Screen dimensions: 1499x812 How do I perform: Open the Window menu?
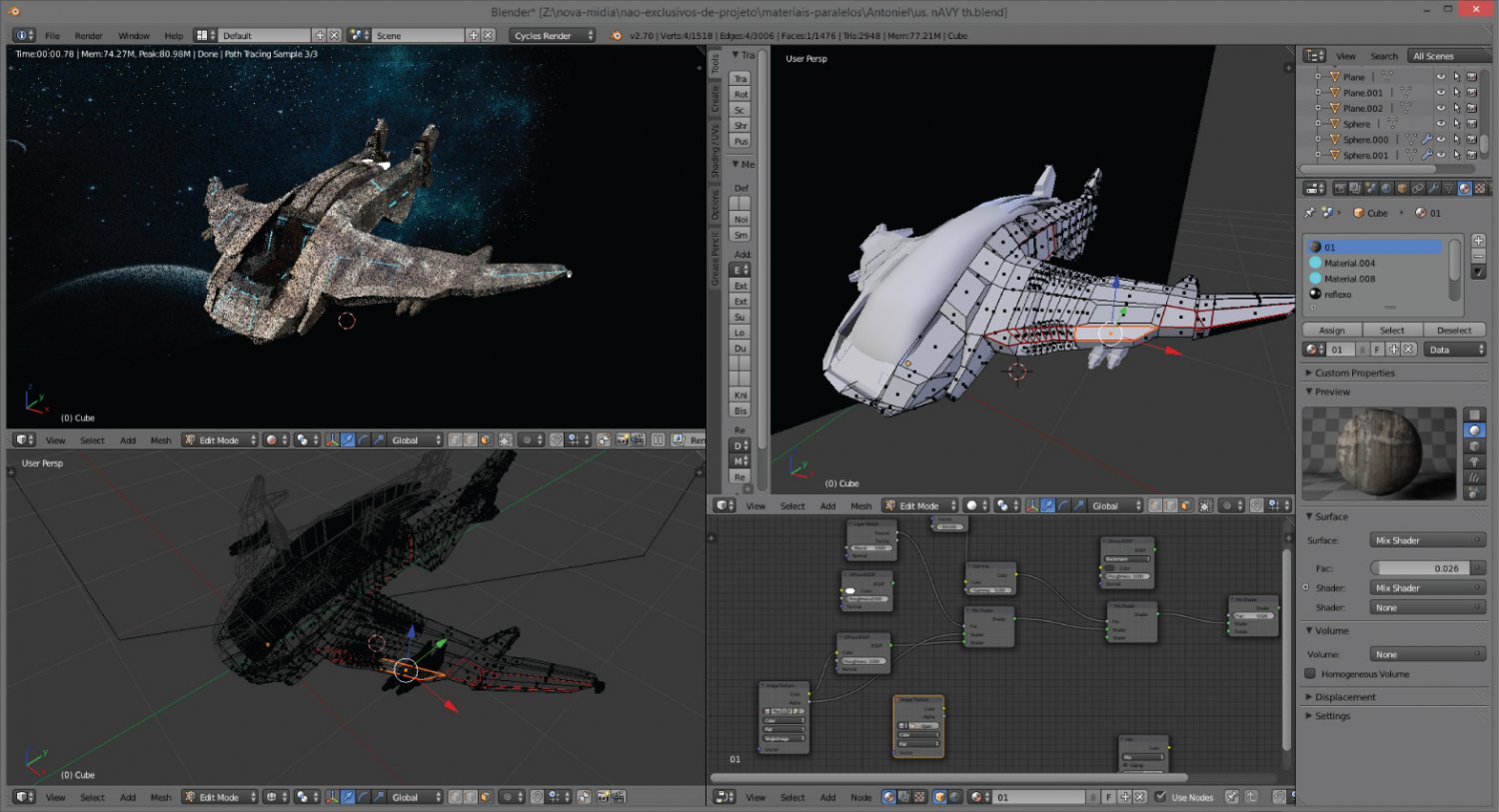[x=134, y=35]
